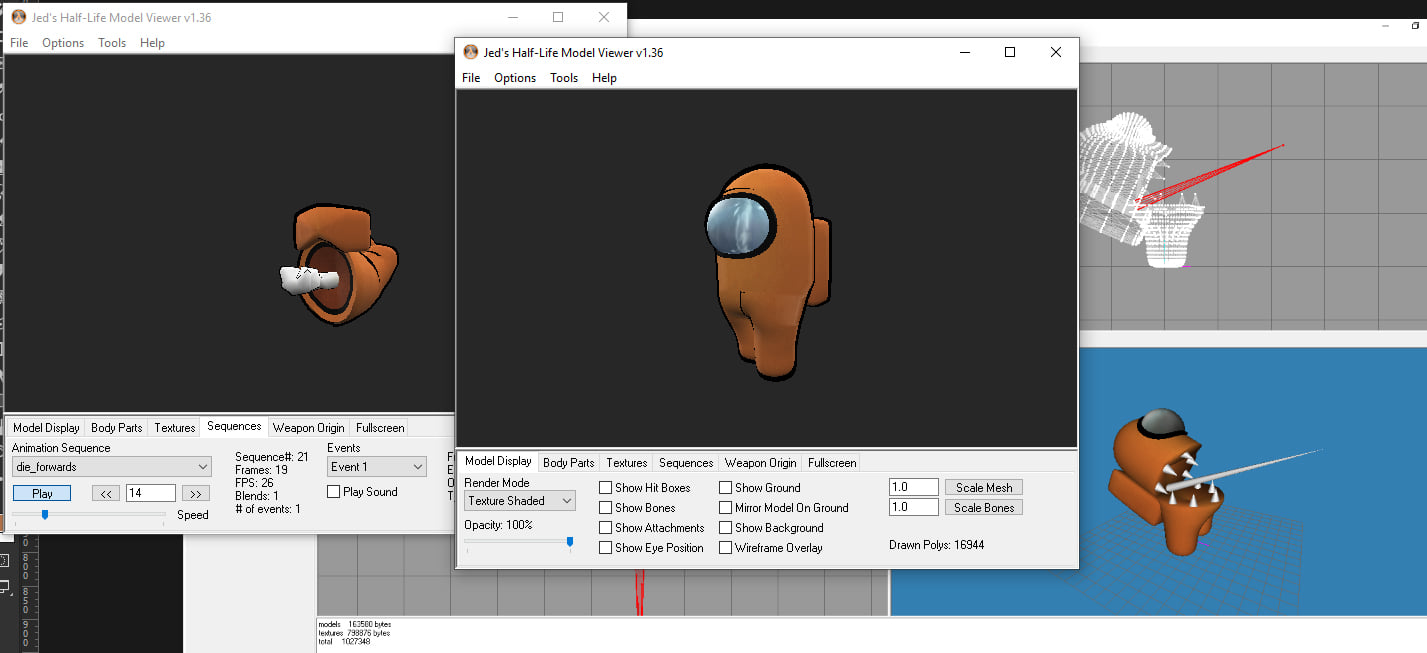This screenshot has width=1427, height=653.
Task: Switch to Weapon Origin tab in front window
Action: pyautogui.click(x=761, y=463)
